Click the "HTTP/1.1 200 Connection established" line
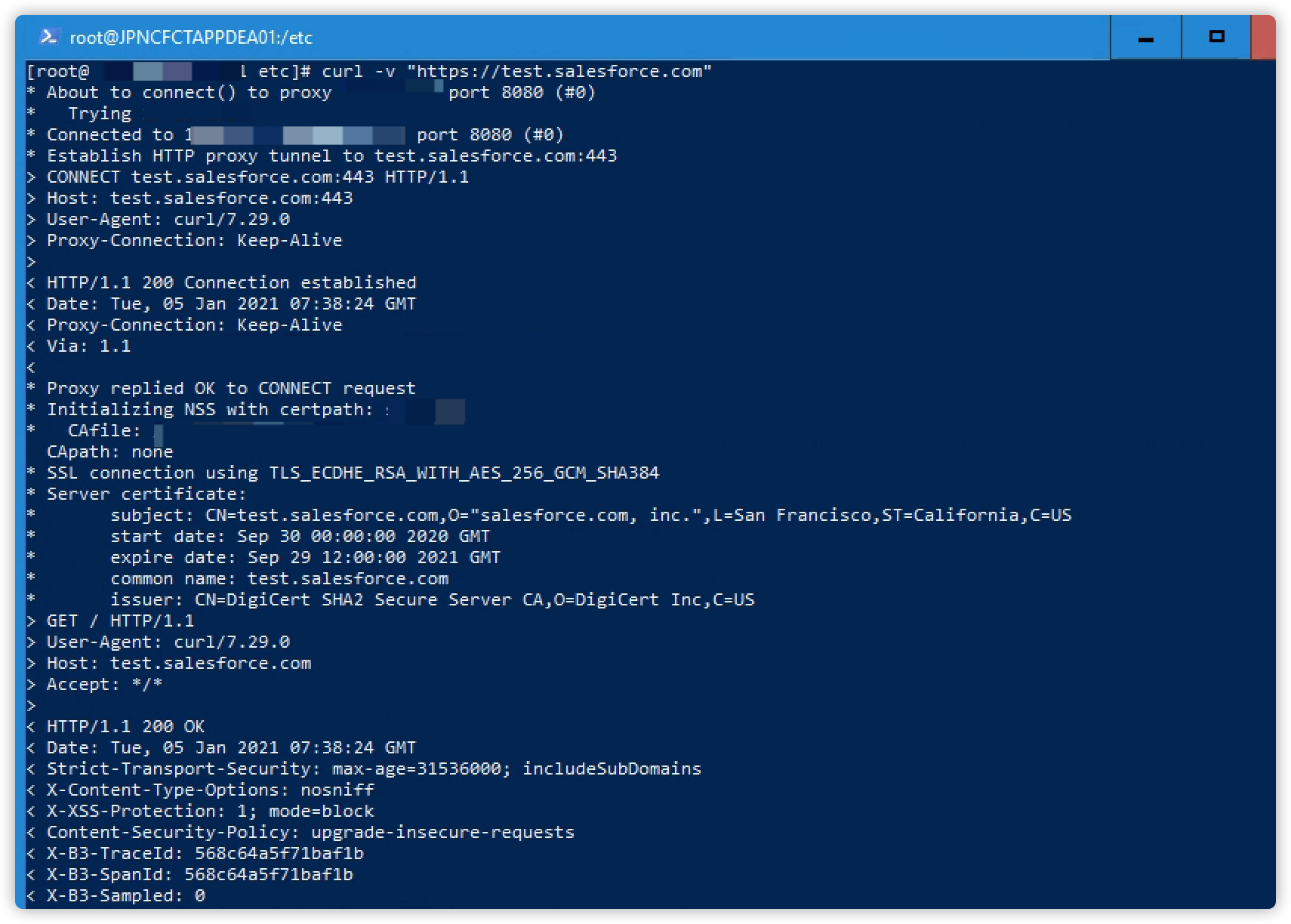The width and height of the screenshot is (1291, 924). (x=231, y=282)
